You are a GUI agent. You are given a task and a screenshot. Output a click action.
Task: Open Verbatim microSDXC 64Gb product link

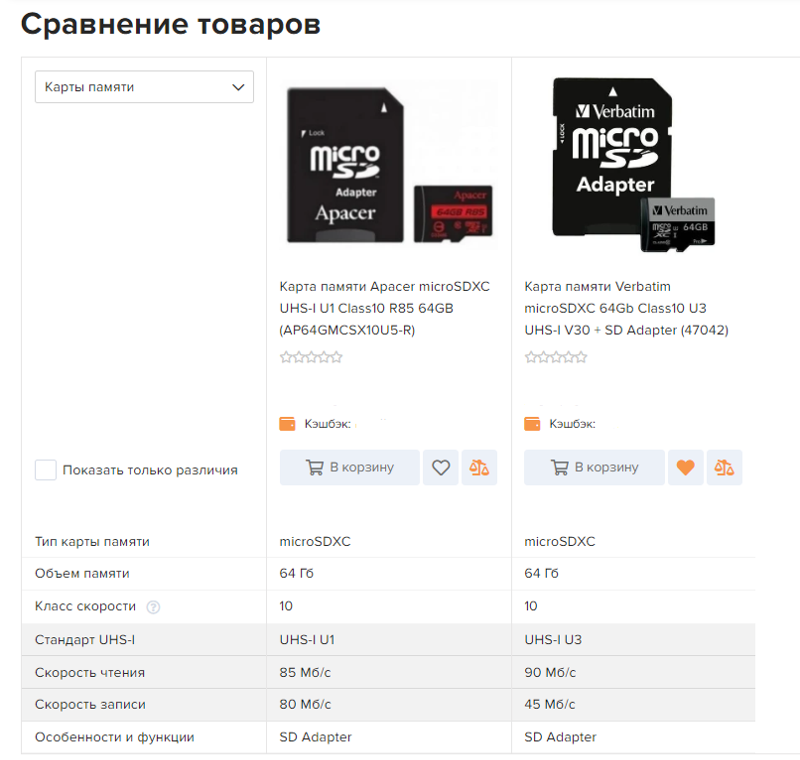pyautogui.click(x=627, y=308)
